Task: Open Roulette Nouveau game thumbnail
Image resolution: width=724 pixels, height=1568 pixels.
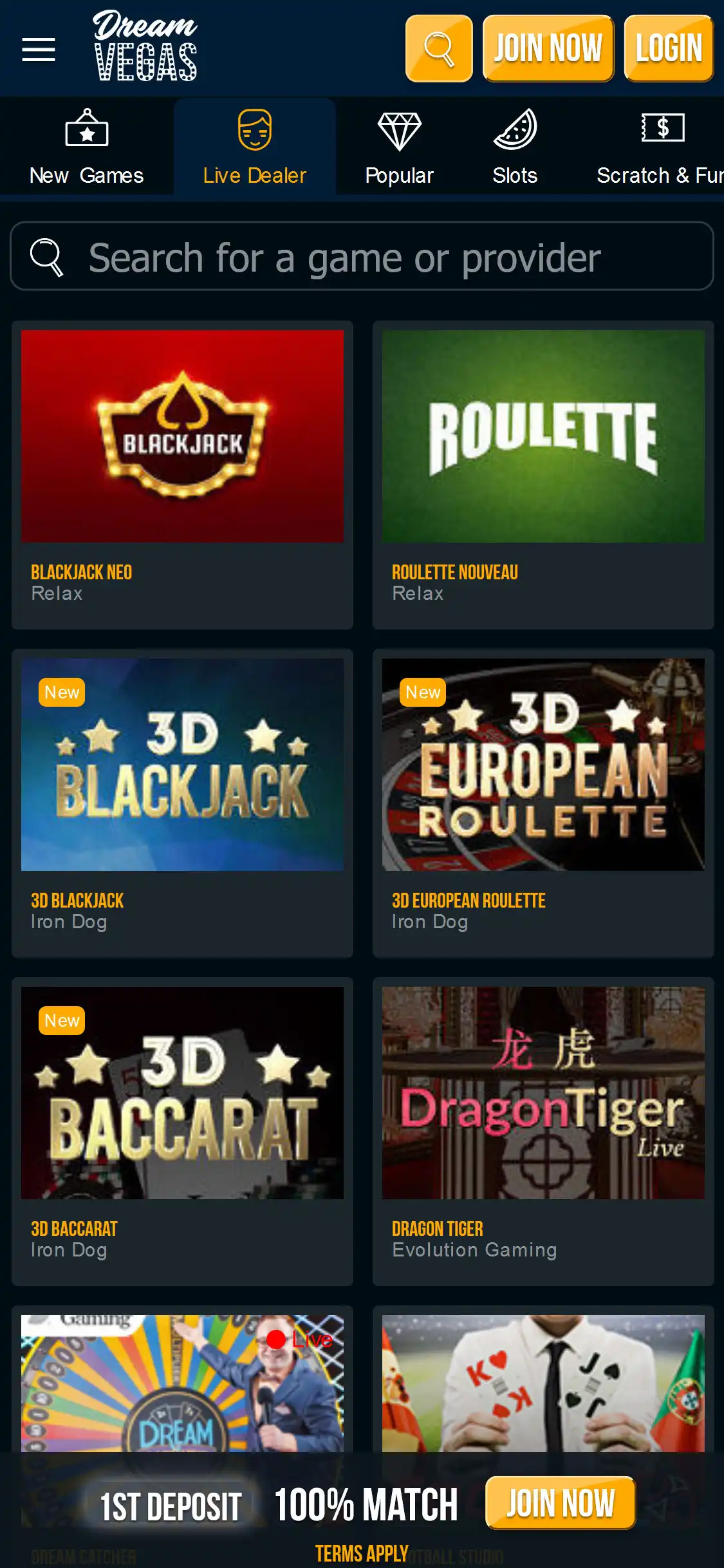Action: pyautogui.click(x=543, y=436)
